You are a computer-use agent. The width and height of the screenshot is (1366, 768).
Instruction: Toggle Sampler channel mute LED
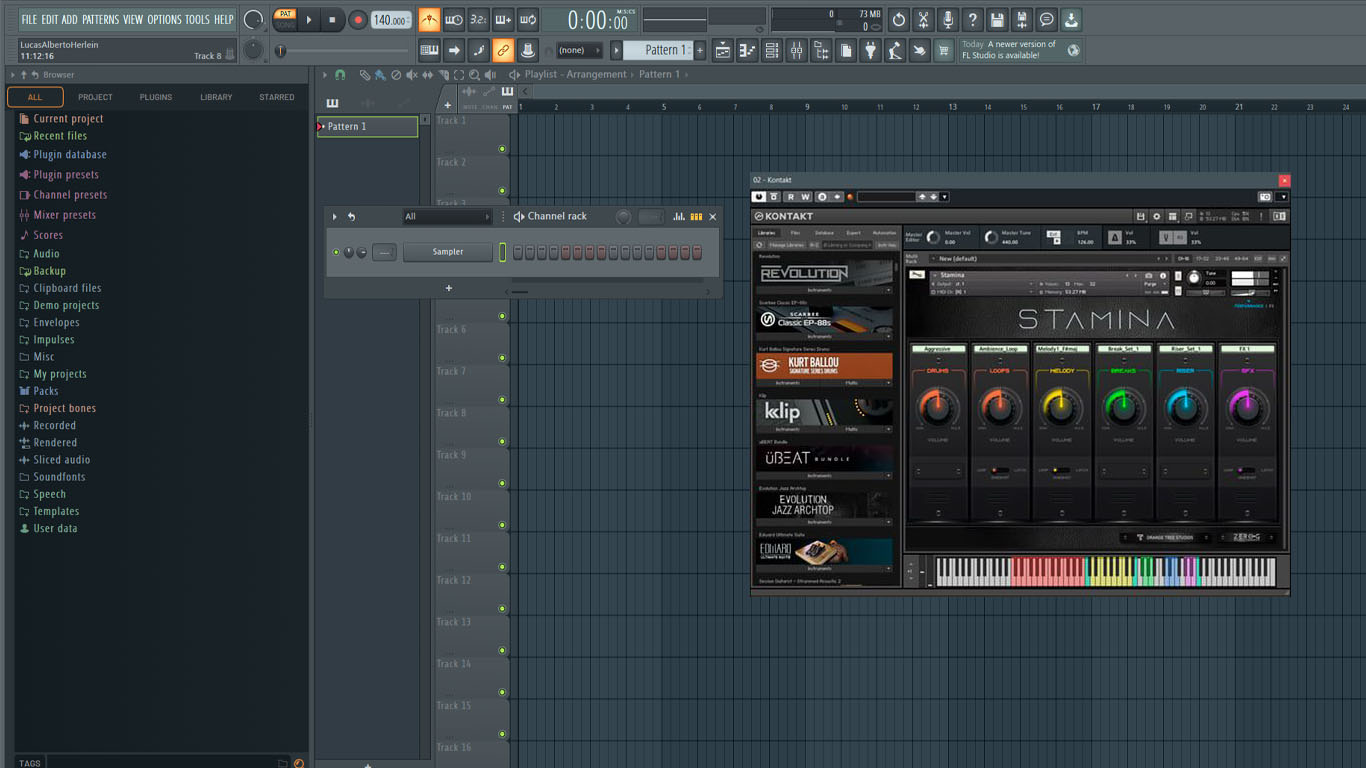(x=336, y=252)
